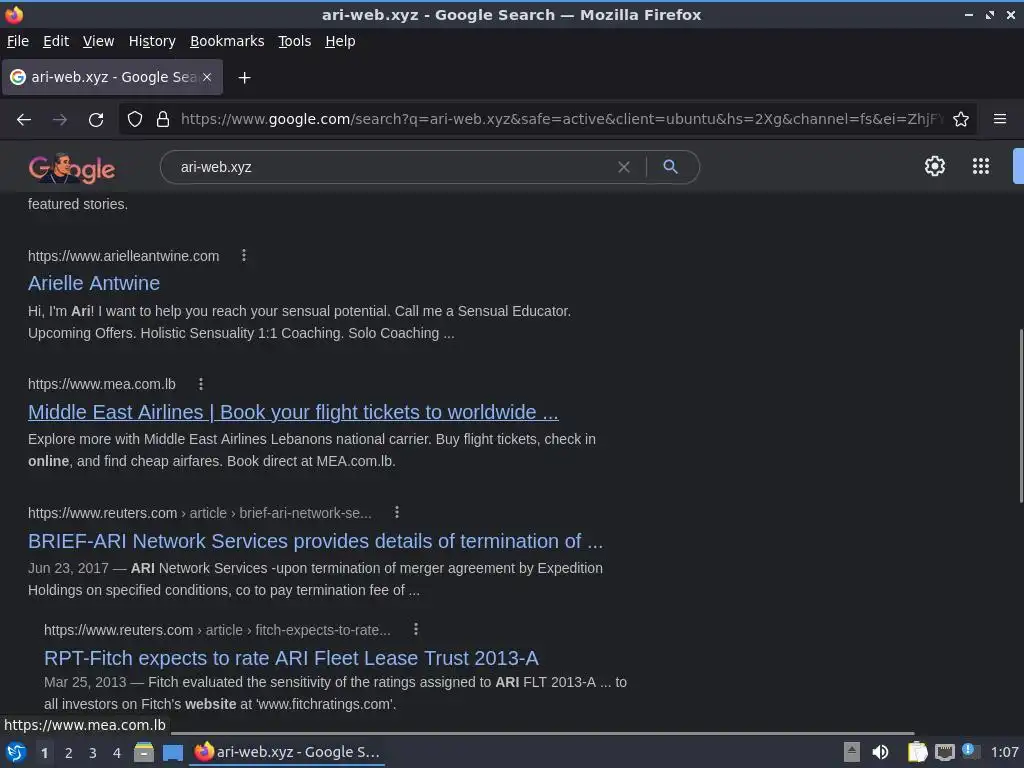The height and width of the screenshot is (768, 1024).
Task: Open the clipboard manager tray icon
Action: [918, 752]
